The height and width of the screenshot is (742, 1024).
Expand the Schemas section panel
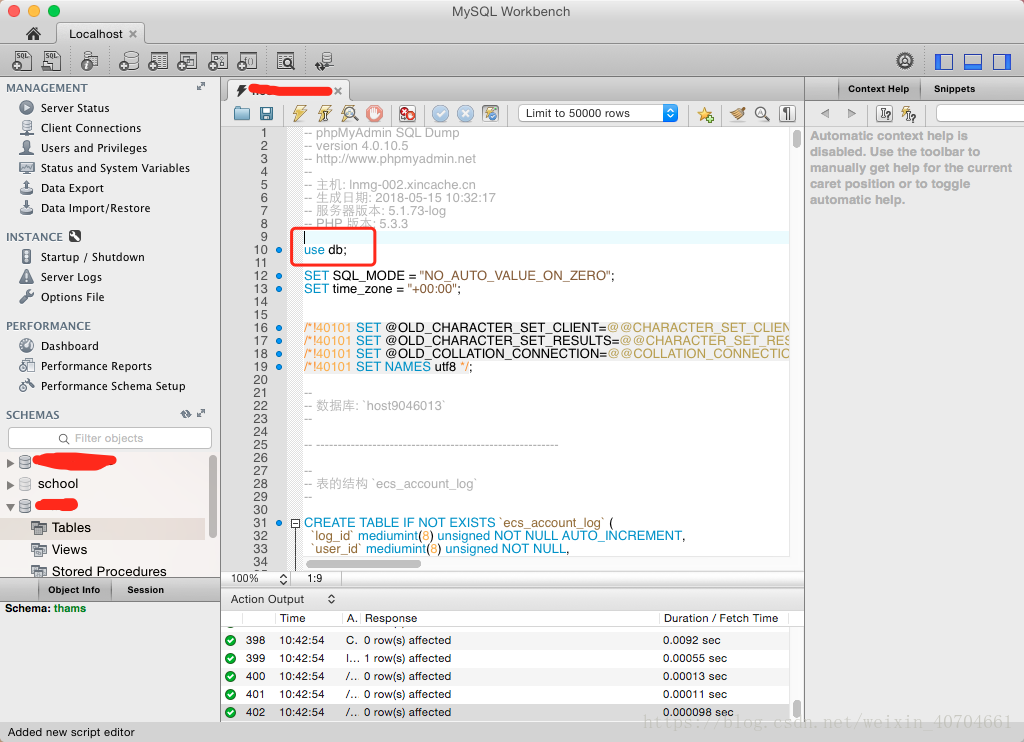[201, 413]
